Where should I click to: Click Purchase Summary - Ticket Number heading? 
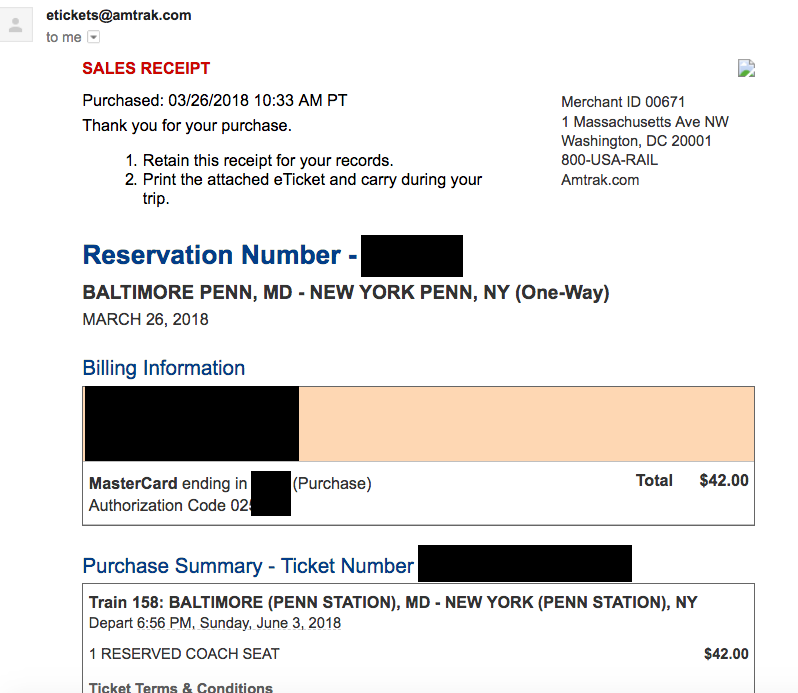pos(248,566)
